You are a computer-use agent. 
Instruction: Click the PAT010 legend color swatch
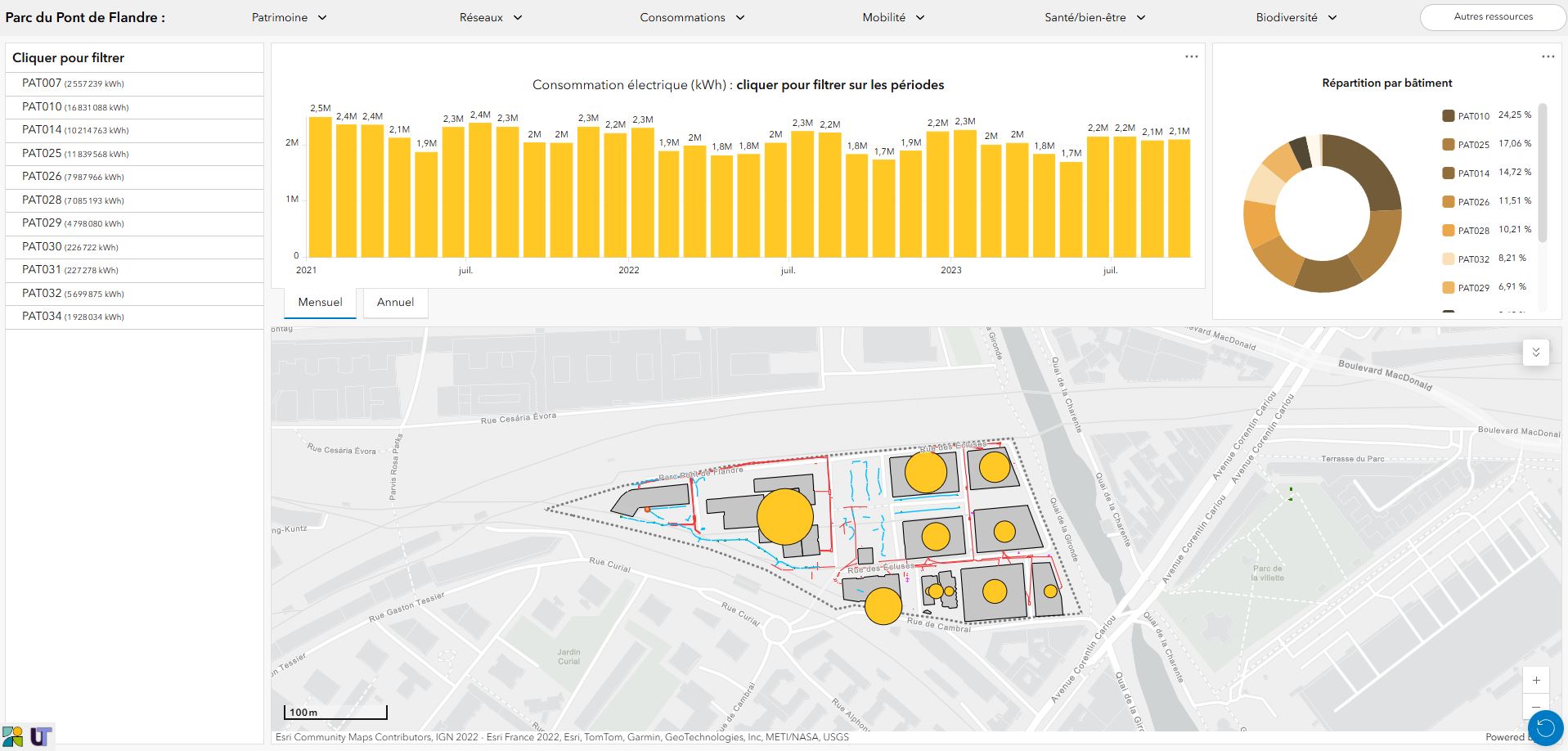[x=1448, y=116]
